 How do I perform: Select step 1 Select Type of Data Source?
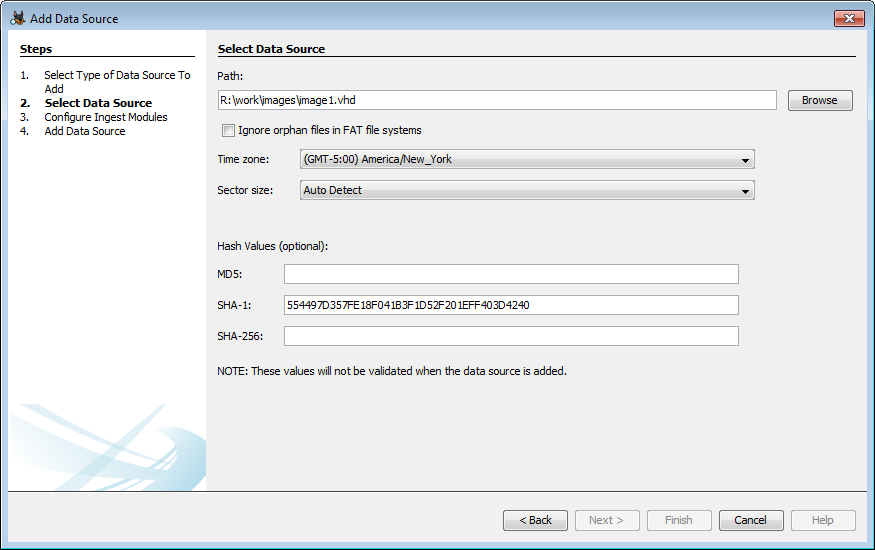coord(116,76)
